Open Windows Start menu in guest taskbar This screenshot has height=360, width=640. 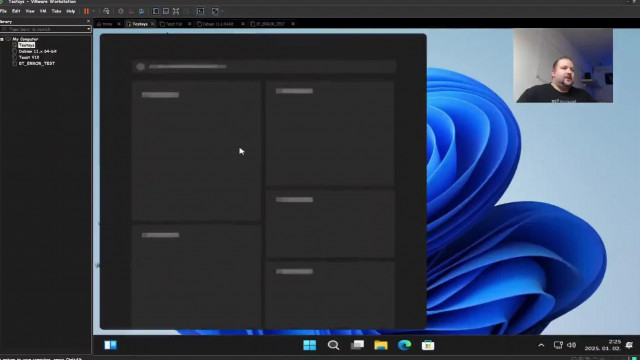[x=309, y=345]
